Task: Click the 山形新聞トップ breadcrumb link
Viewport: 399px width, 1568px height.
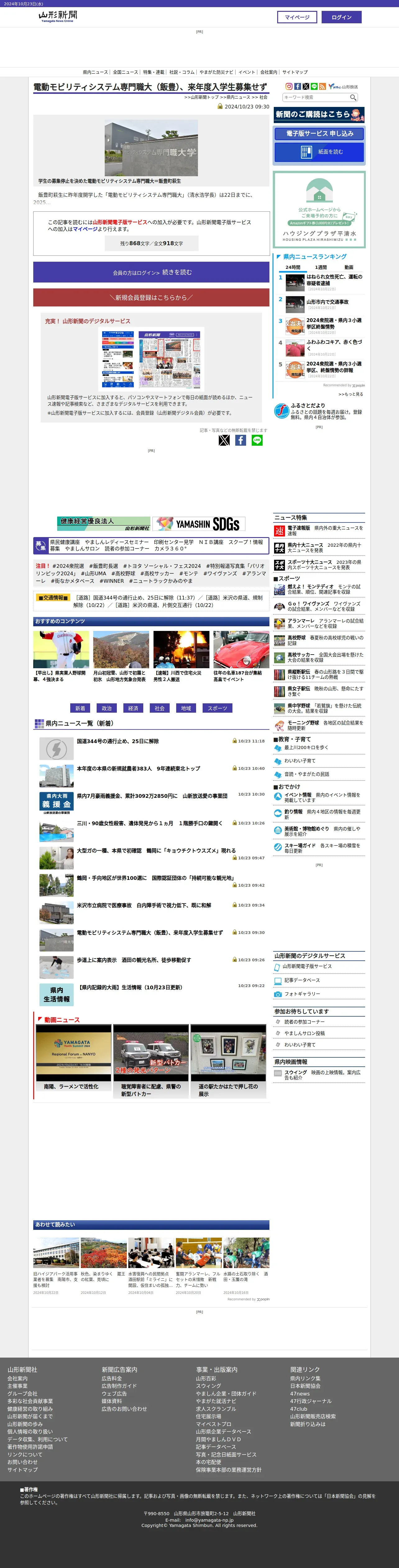Action: [x=204, y=97]
